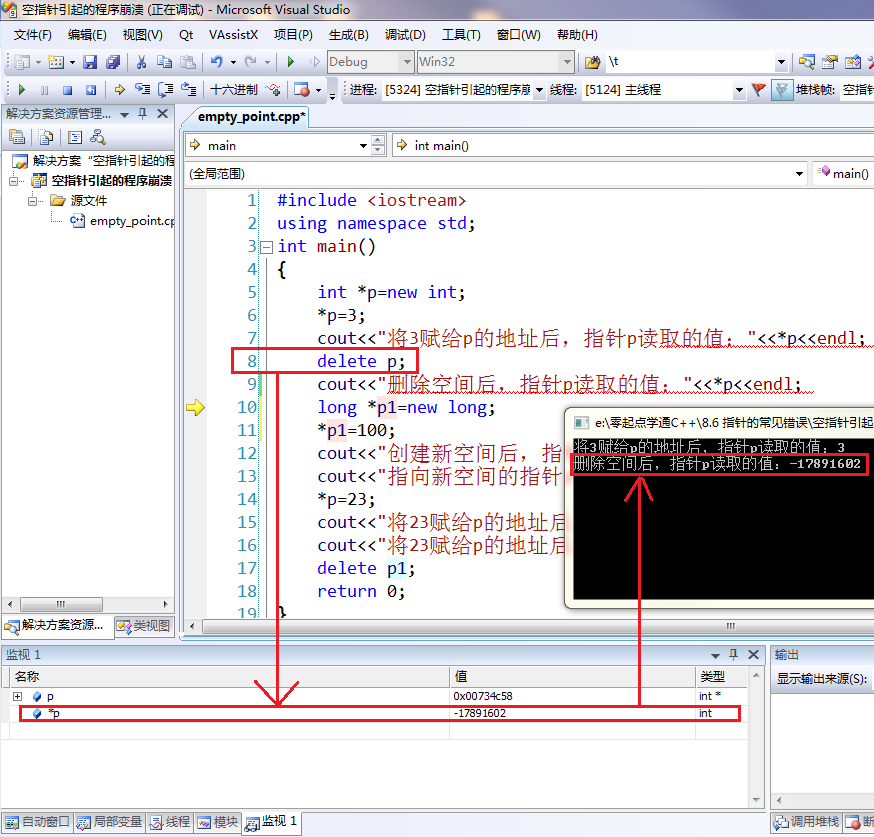874x837 pixels.
Task: Click the 值 column header in the watch window
Action: [572, 677]
